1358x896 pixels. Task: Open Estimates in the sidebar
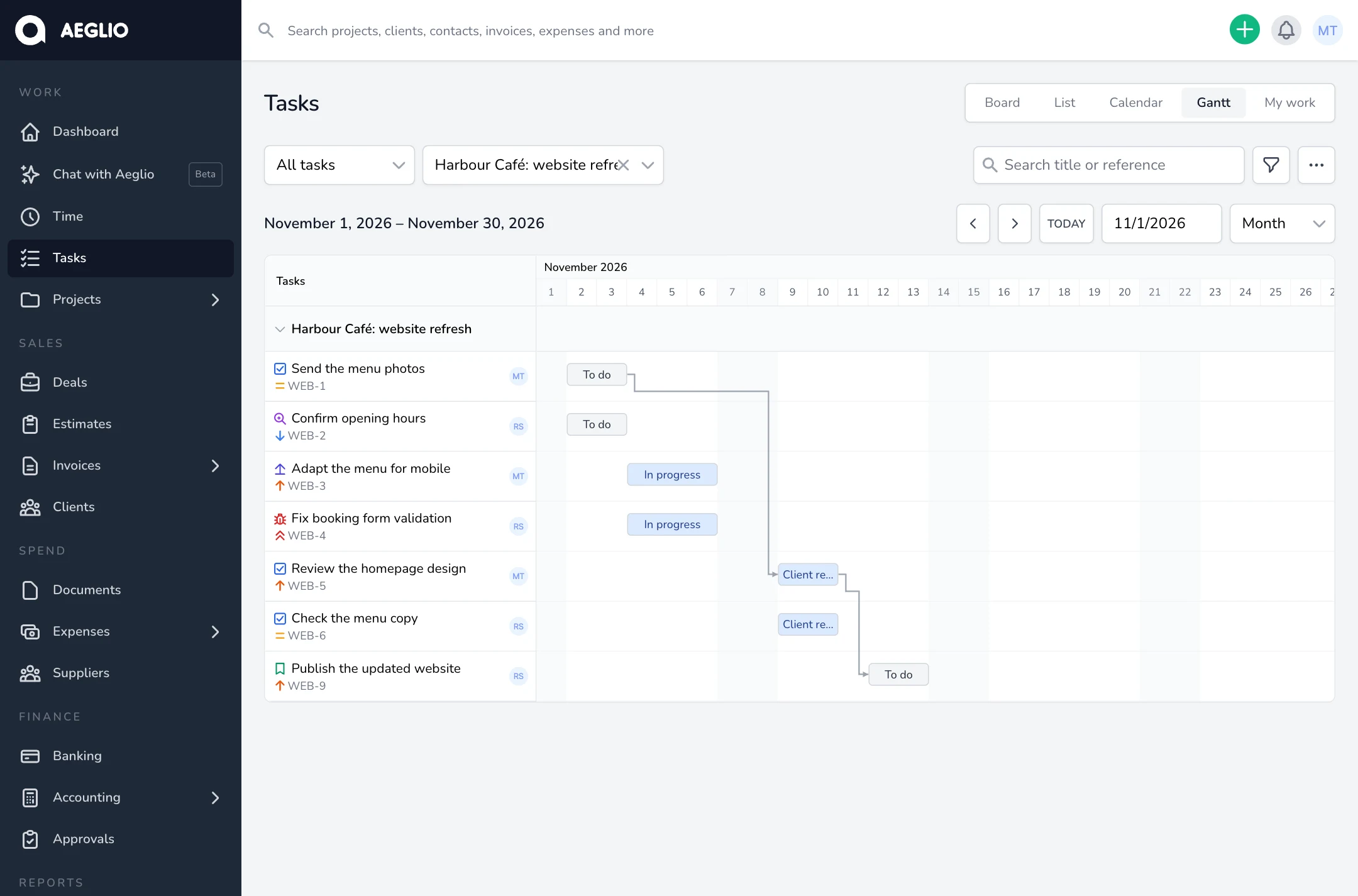tap(121, 424)
